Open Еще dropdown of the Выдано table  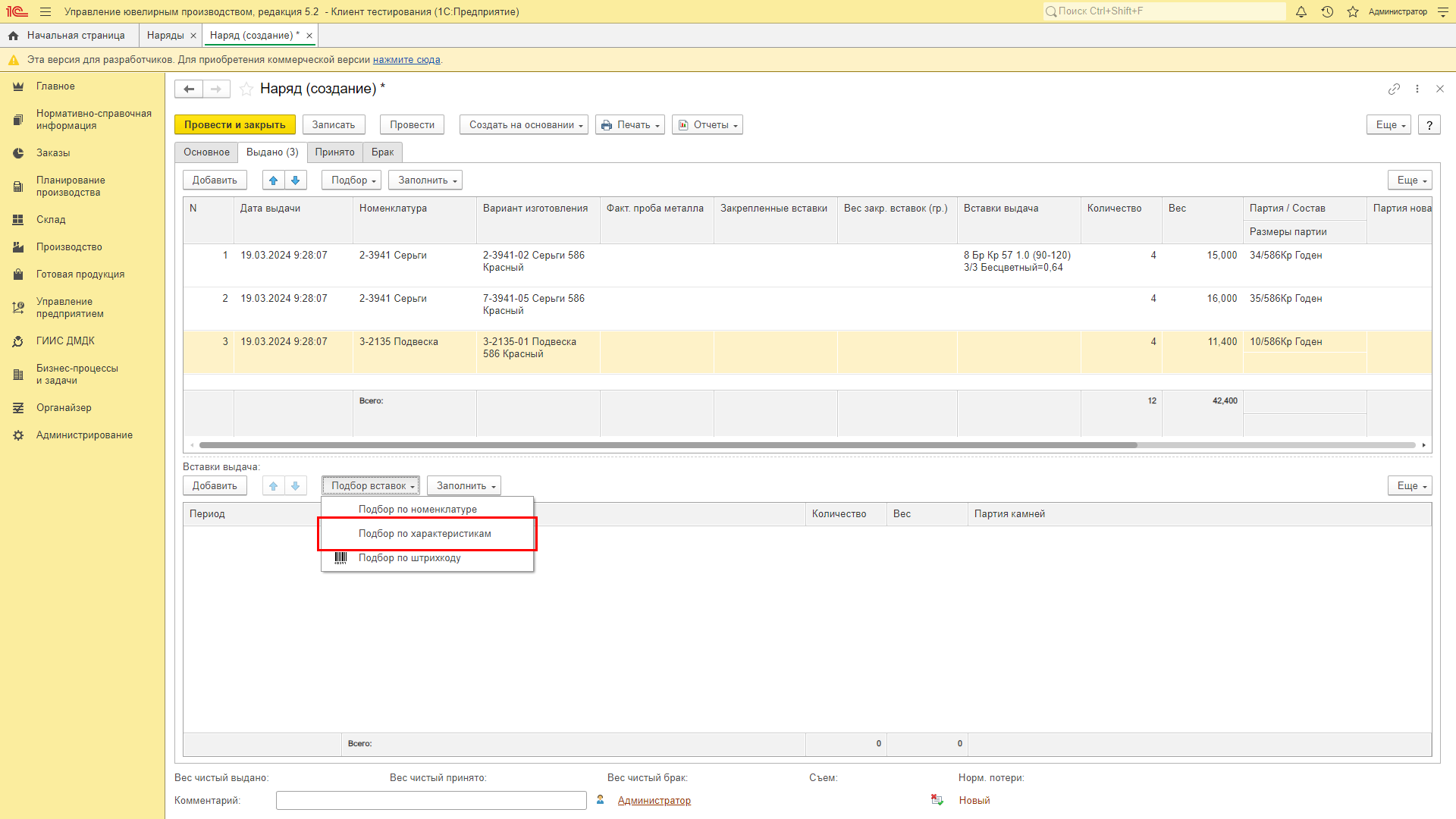click(x=1410, y=180)
